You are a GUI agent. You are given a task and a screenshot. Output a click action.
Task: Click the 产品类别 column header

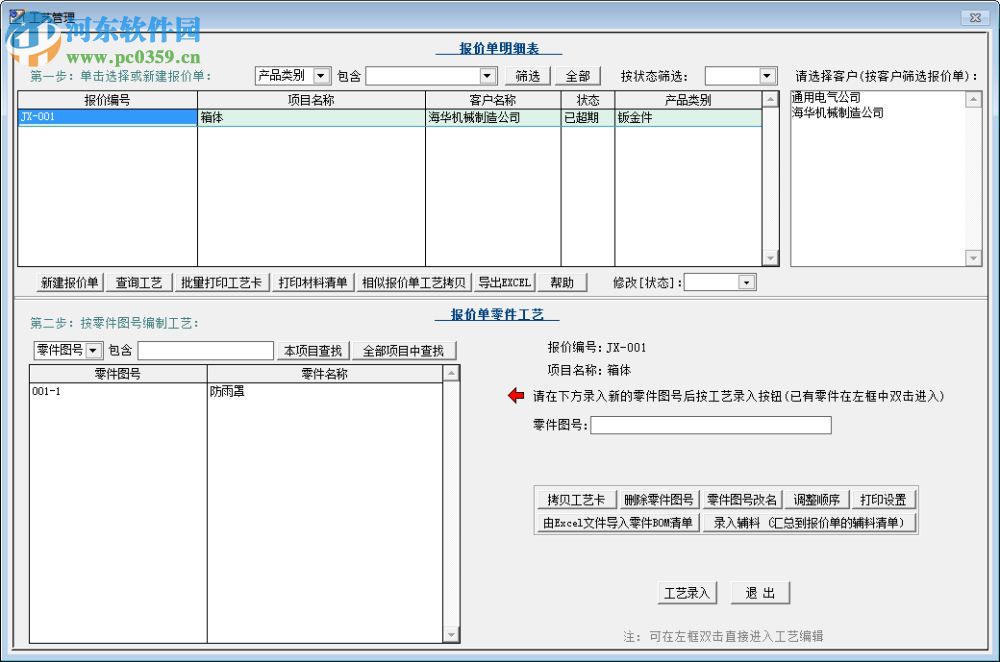(688, 99)
